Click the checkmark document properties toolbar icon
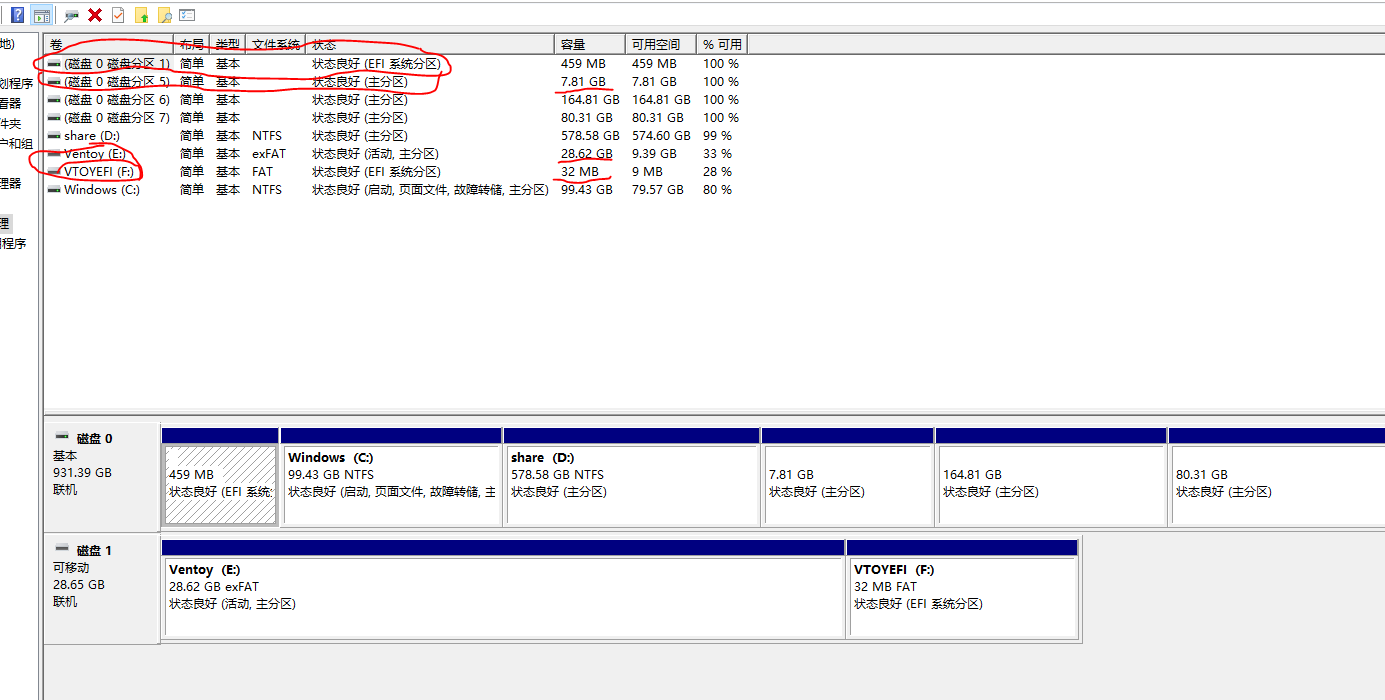 click(x=118, y=15)
